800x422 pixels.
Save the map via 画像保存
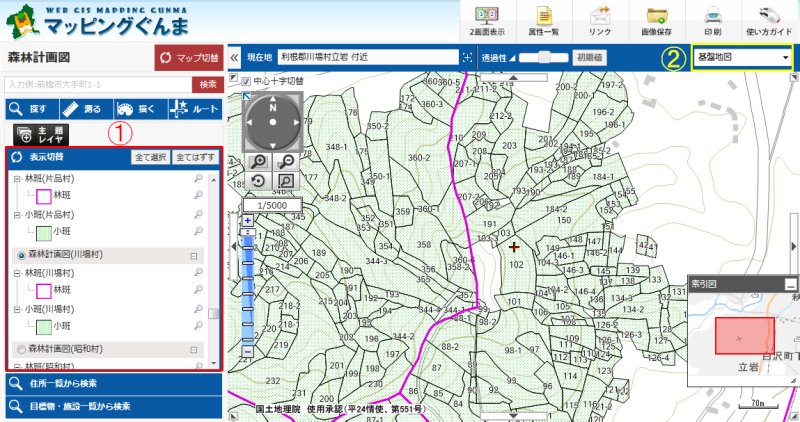pos(657,21)
